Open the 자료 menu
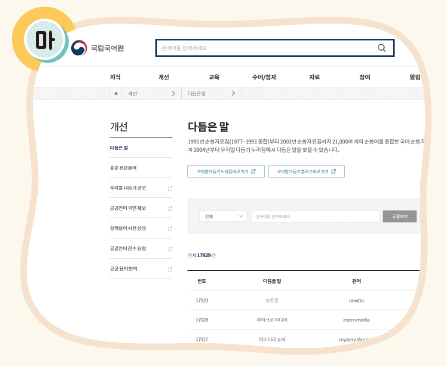Viewport: 447px width, 366px height. click(314, 77)
